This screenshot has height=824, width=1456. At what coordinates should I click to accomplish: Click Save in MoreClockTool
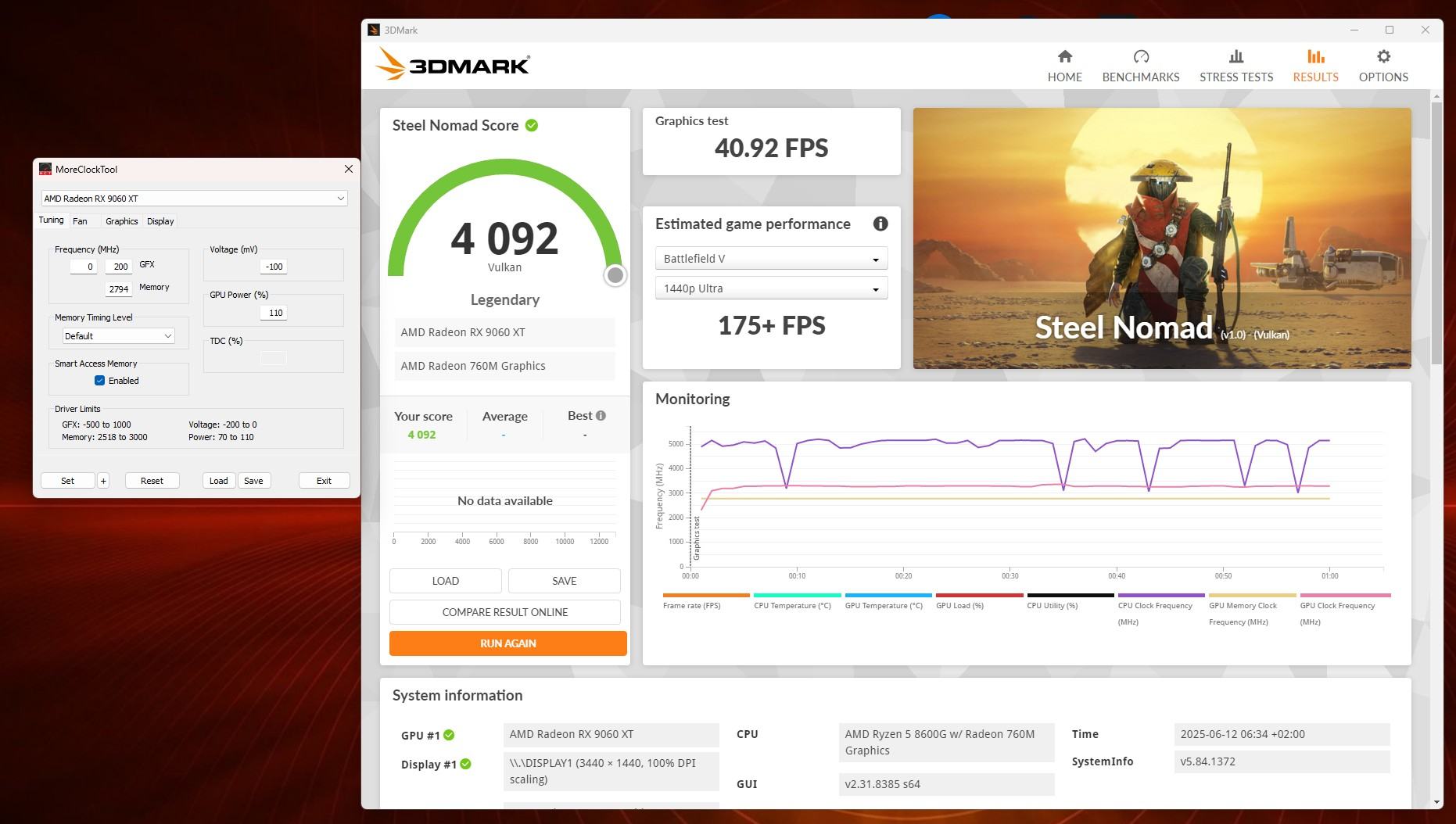253,481
